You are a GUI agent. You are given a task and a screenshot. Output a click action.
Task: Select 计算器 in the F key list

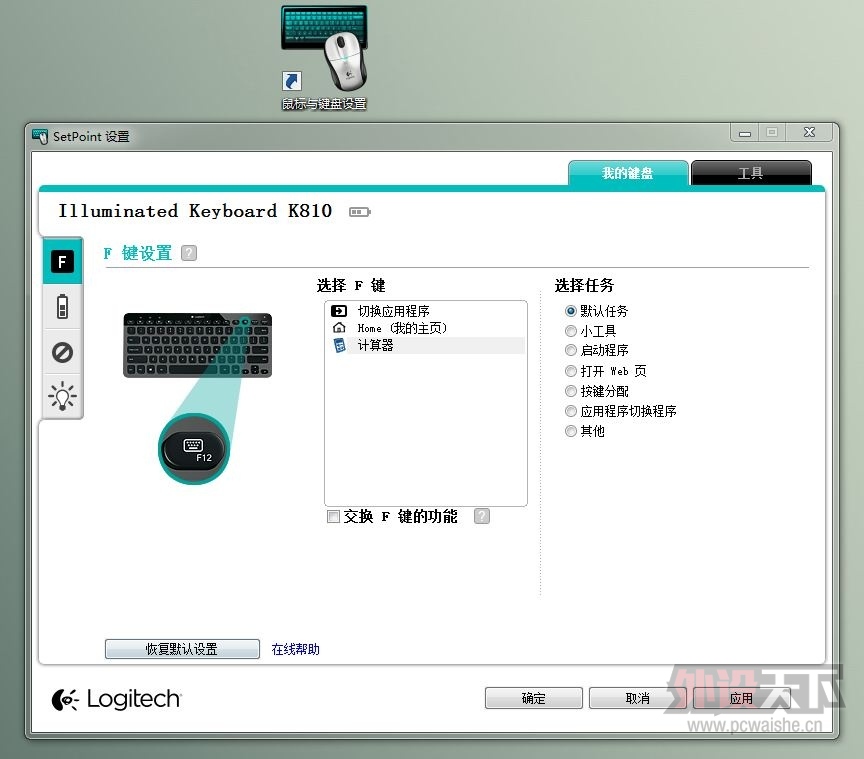(425, 345)
